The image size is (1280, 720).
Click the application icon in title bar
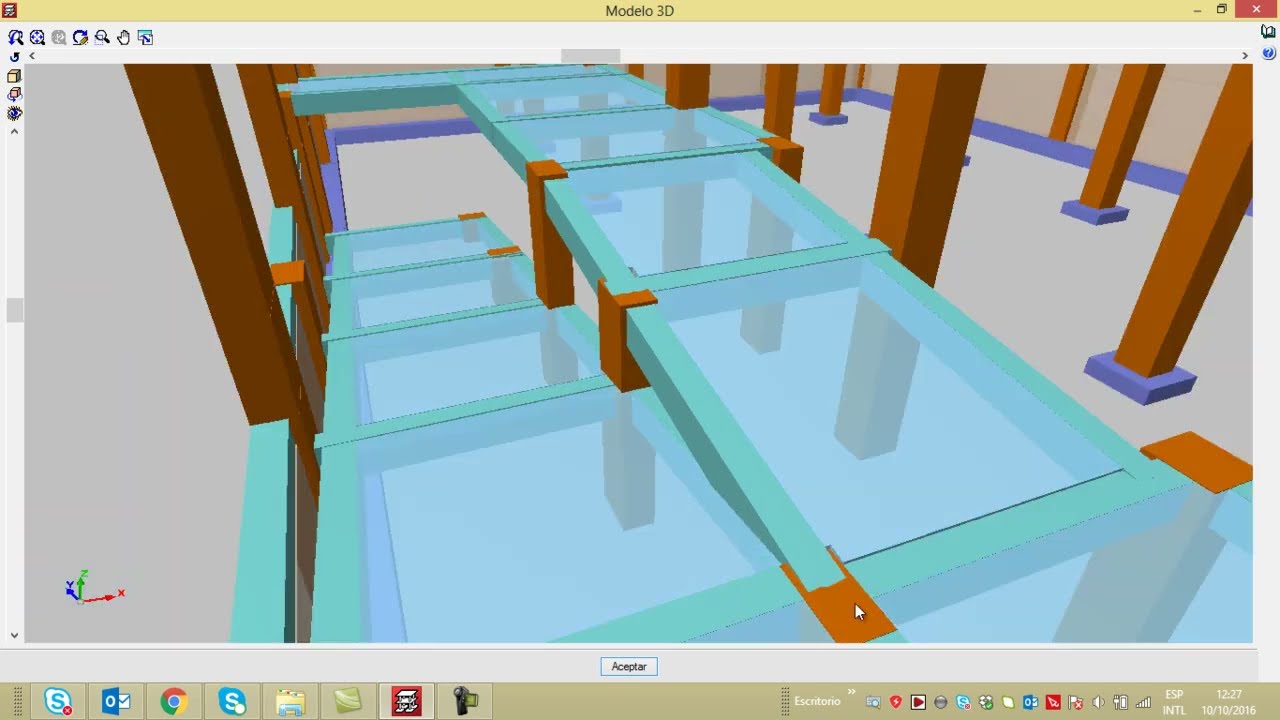point(10,10)
